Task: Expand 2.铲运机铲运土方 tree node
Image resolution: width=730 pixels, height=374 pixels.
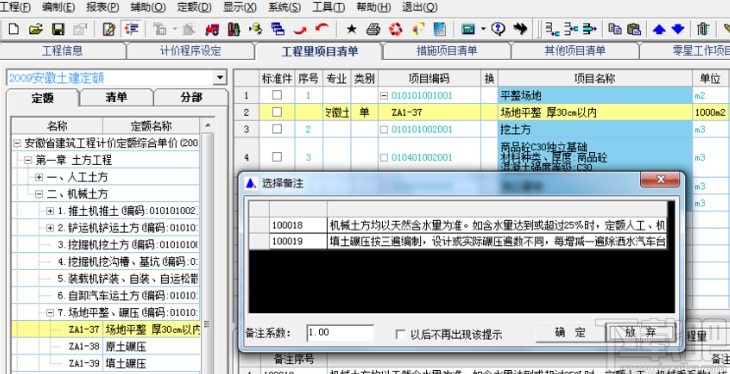Action: click(x=50, y=228)
